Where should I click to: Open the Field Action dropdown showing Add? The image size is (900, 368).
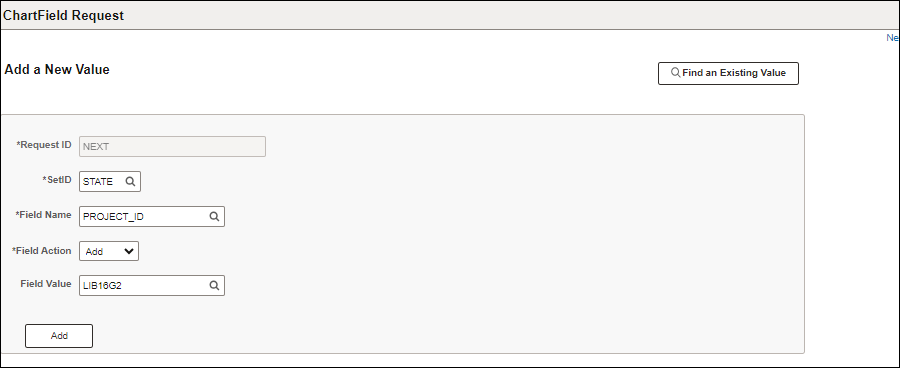pyautogui.click(x=109, y=251)
